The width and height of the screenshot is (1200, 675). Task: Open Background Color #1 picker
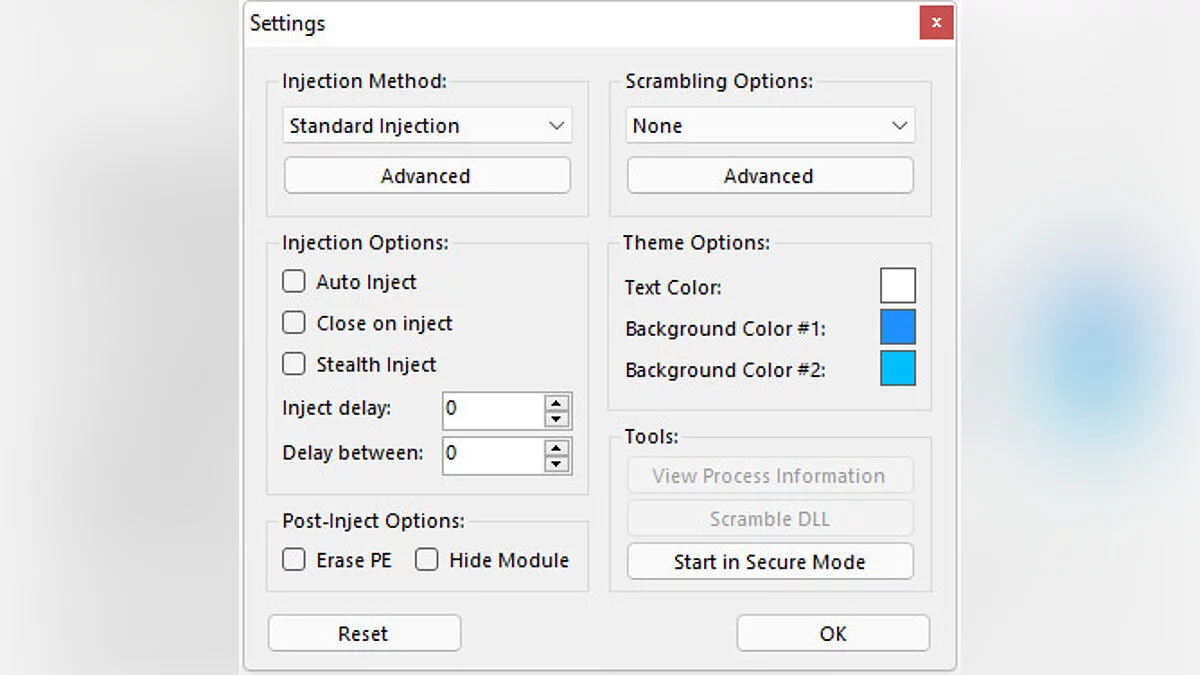tap(897, 327)
